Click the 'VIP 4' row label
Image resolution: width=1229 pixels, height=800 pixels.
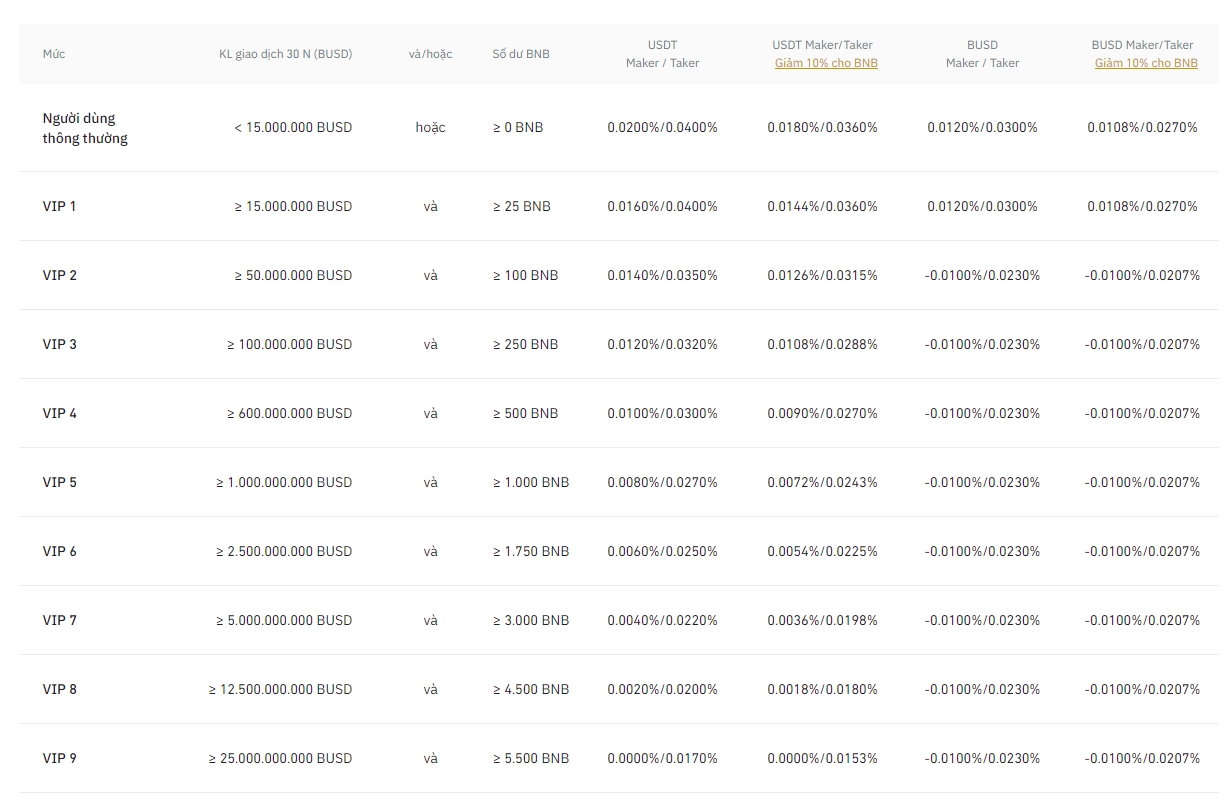59,413
